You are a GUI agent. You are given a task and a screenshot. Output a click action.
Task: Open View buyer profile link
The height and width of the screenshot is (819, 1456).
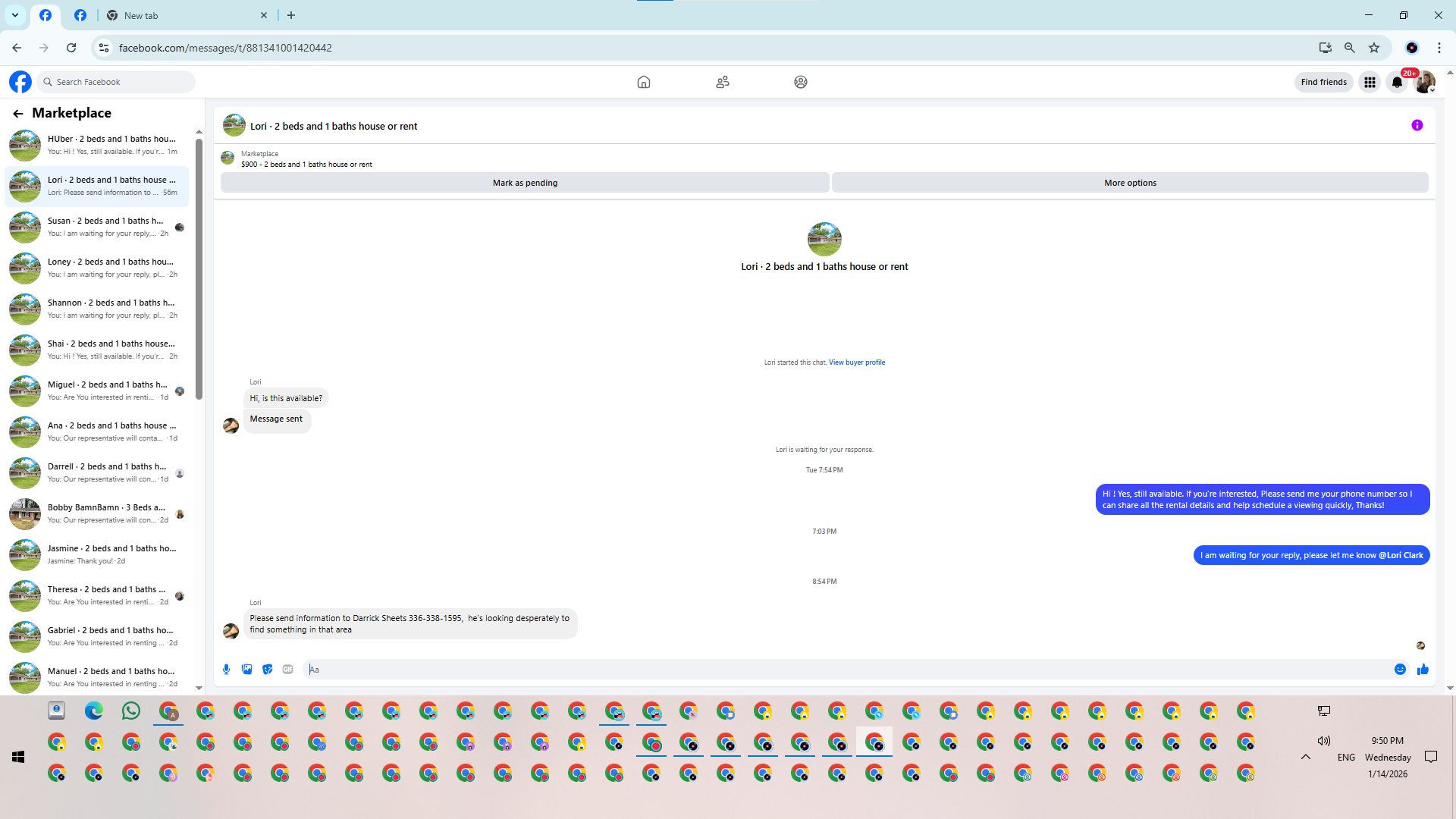tap(856, 362)
